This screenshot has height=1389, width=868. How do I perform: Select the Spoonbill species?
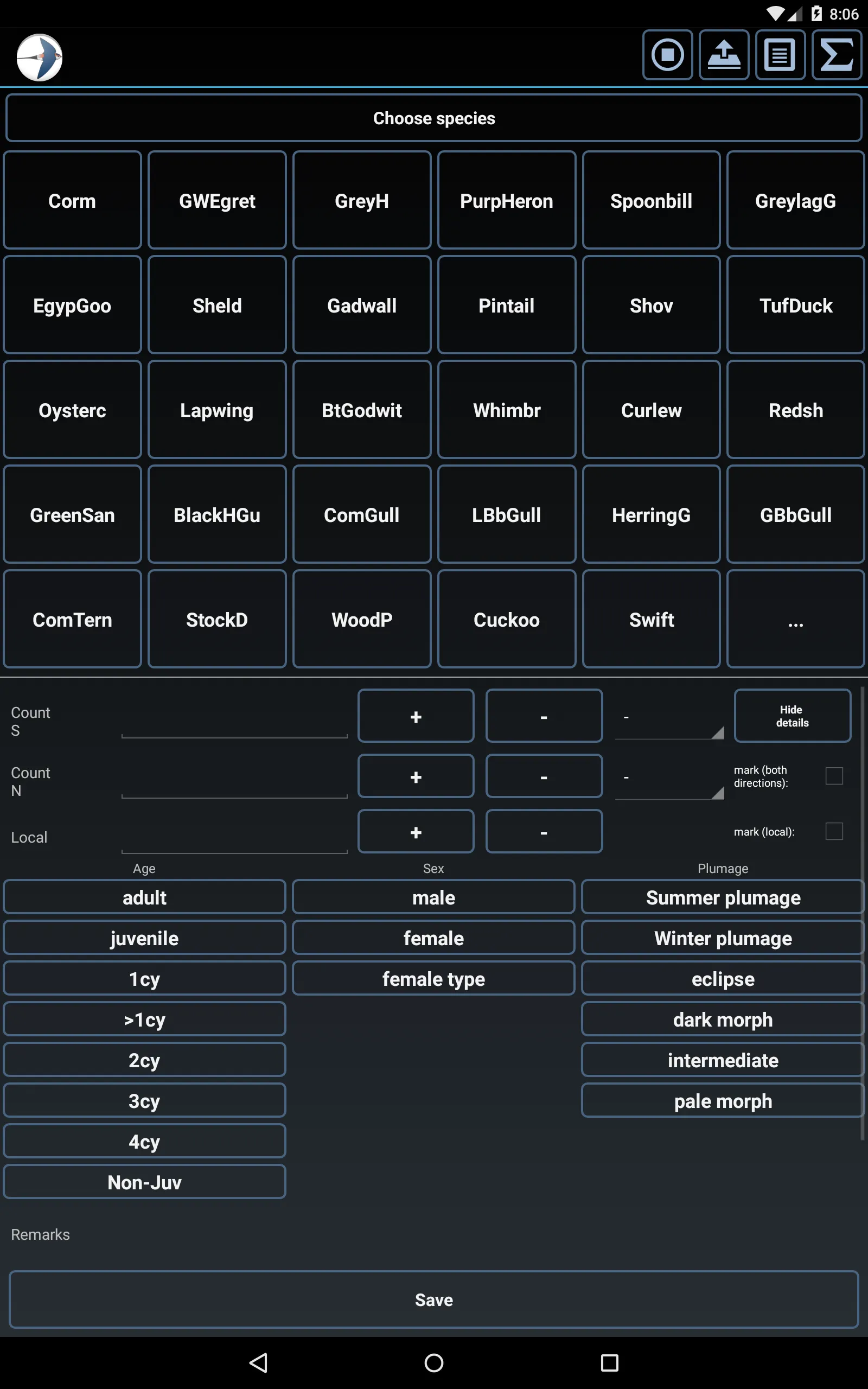651,200
